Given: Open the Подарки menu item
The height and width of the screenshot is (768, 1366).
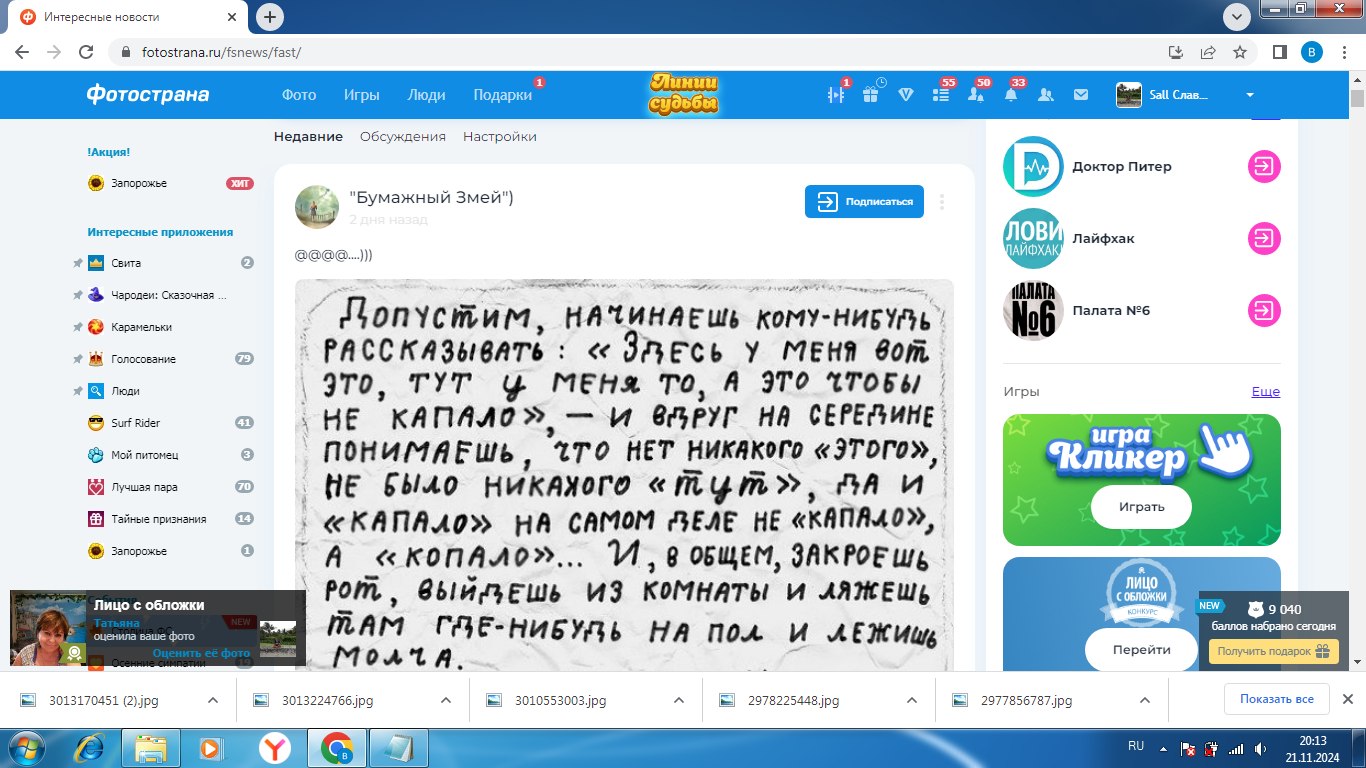Looking at the screenshot, I should tap(503, 95).
